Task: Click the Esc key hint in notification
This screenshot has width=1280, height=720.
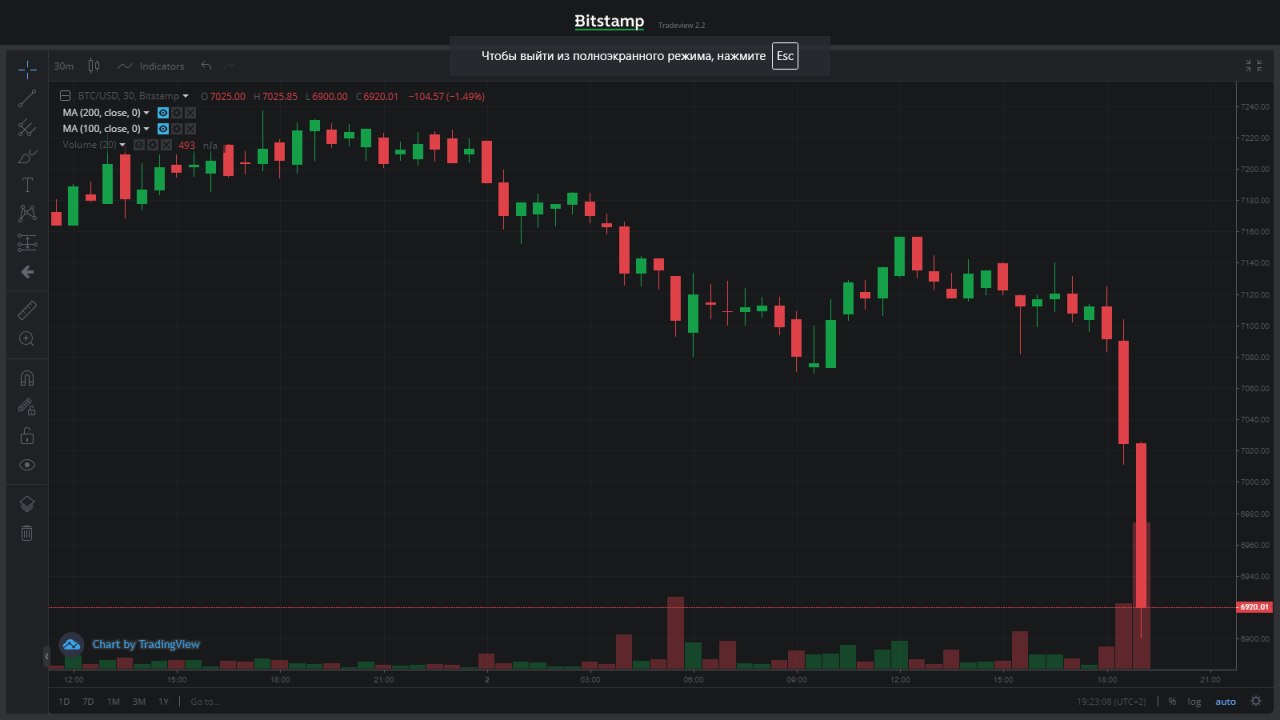Action: [x=785, y=56]
